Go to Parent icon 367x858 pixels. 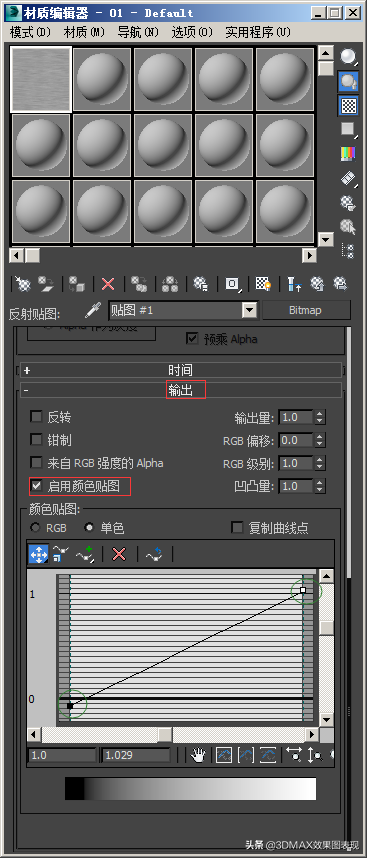coord(317,283)
